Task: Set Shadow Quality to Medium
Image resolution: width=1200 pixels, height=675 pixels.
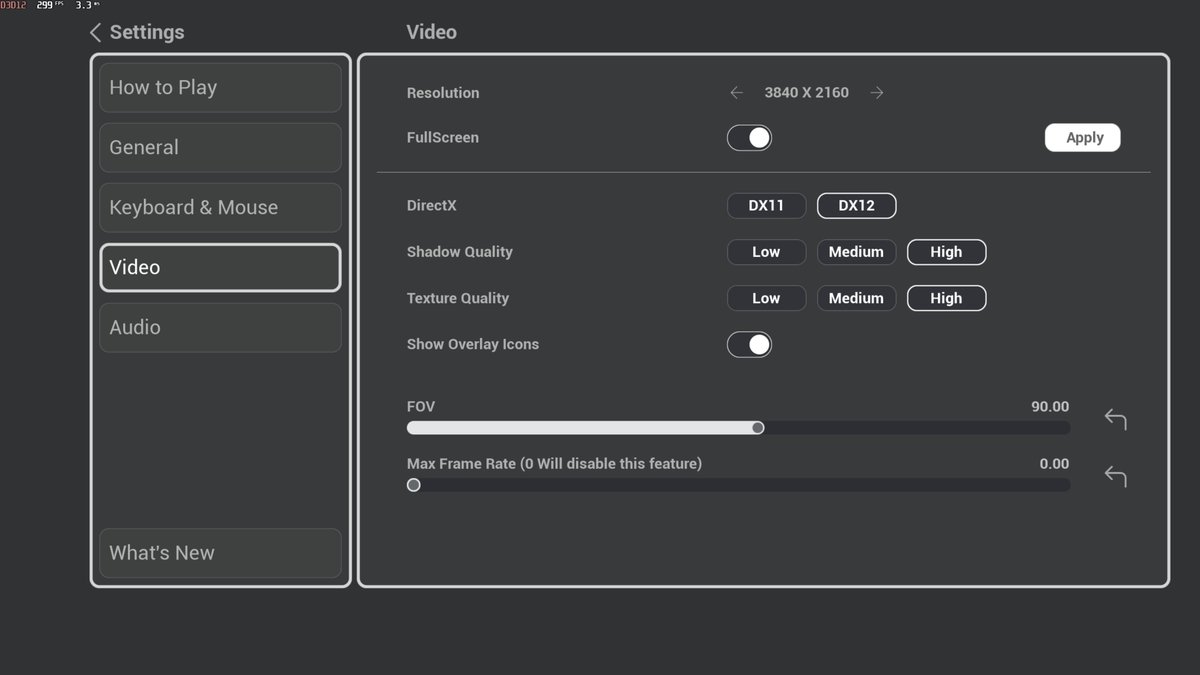Action: tap(857, 252)
